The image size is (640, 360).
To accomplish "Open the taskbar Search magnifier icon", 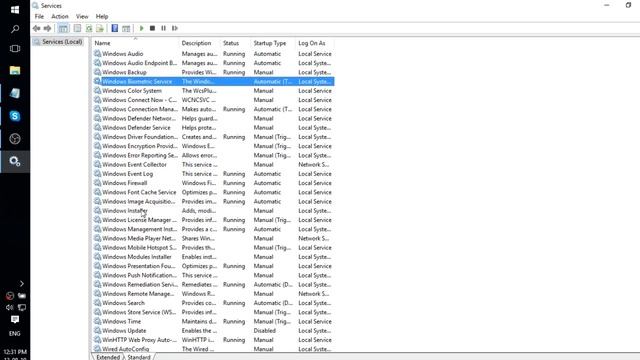I will click(15, 29).
